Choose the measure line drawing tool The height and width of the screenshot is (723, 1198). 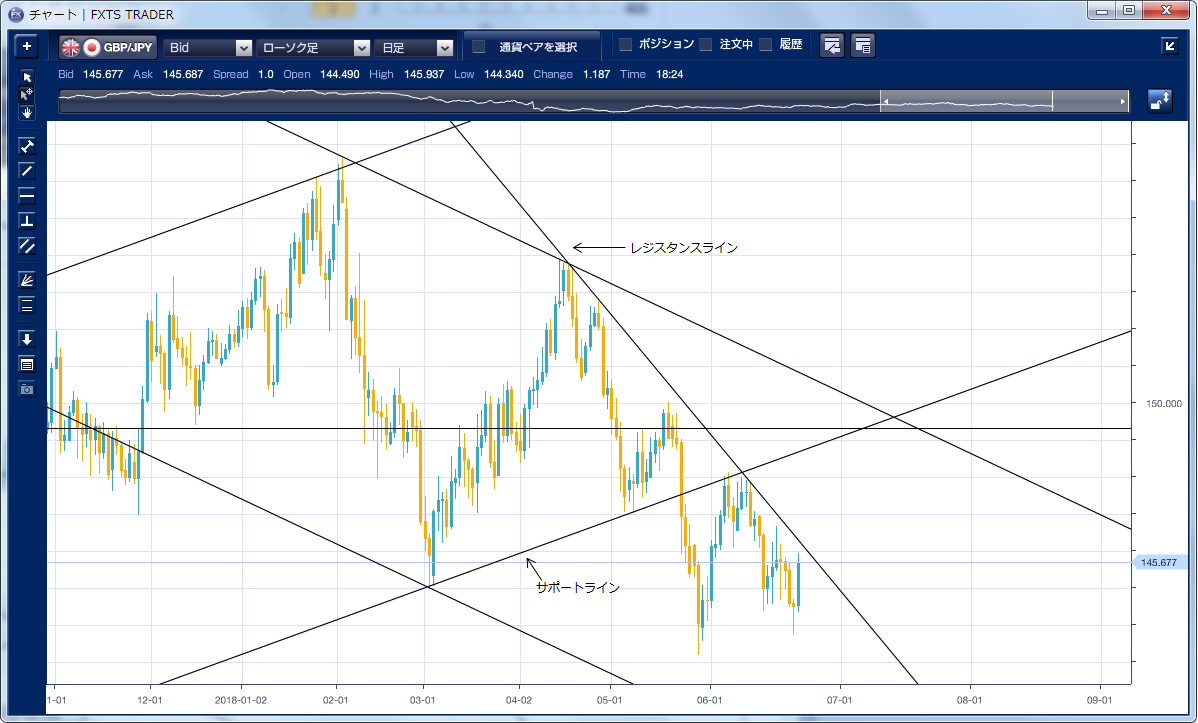pos(27,146)
